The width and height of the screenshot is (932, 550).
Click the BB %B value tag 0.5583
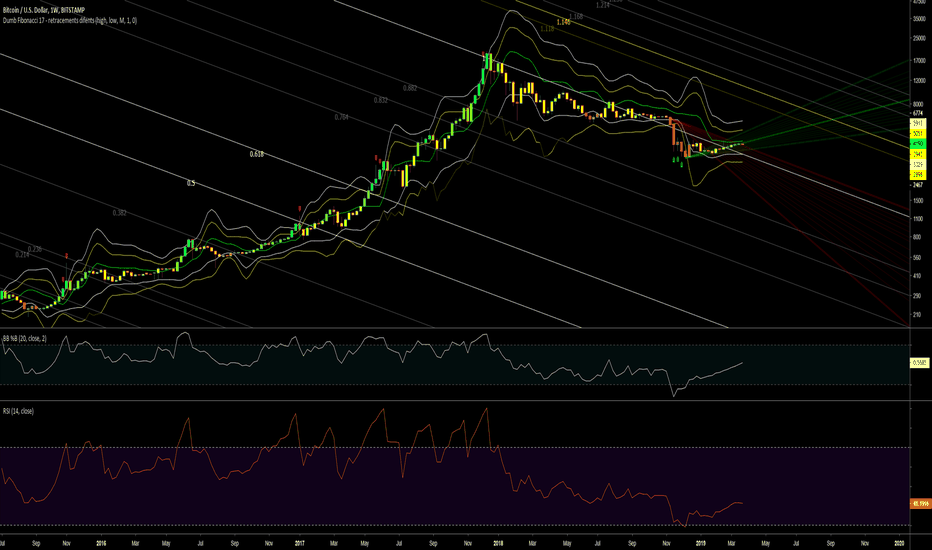[x=920, y=362]
